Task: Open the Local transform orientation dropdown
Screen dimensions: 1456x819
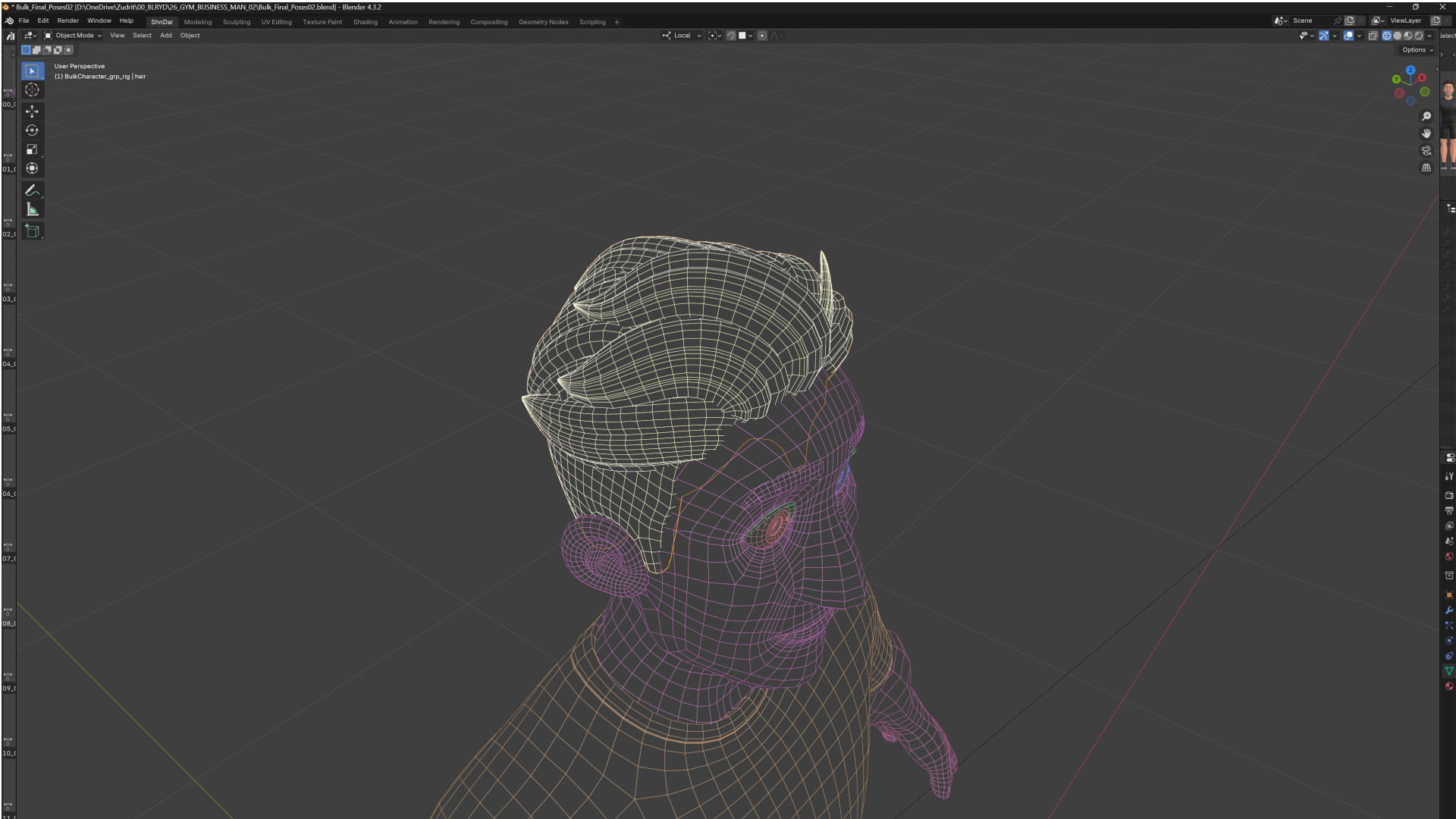Action: tap(682, 36)
